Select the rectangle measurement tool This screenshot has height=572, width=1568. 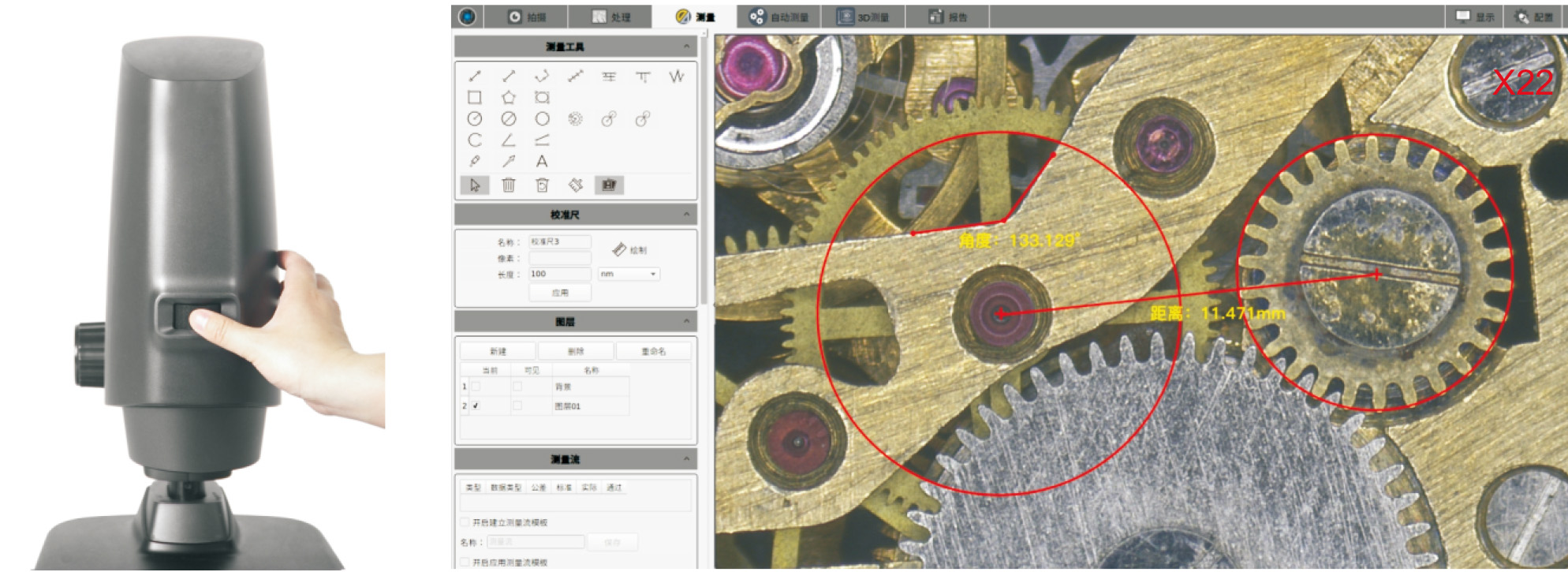(475, 97)
